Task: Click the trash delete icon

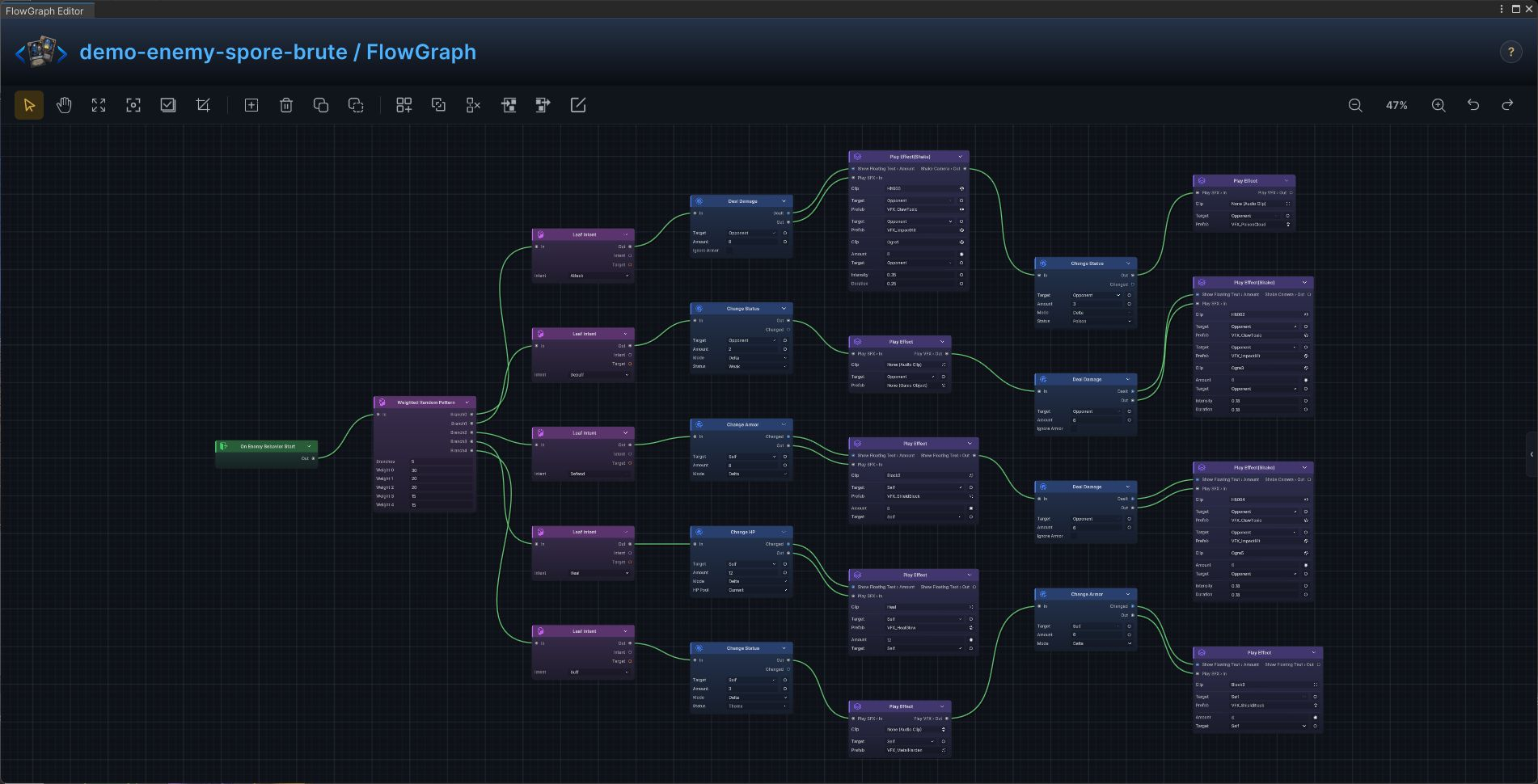Action: click(x=286, y=105)
